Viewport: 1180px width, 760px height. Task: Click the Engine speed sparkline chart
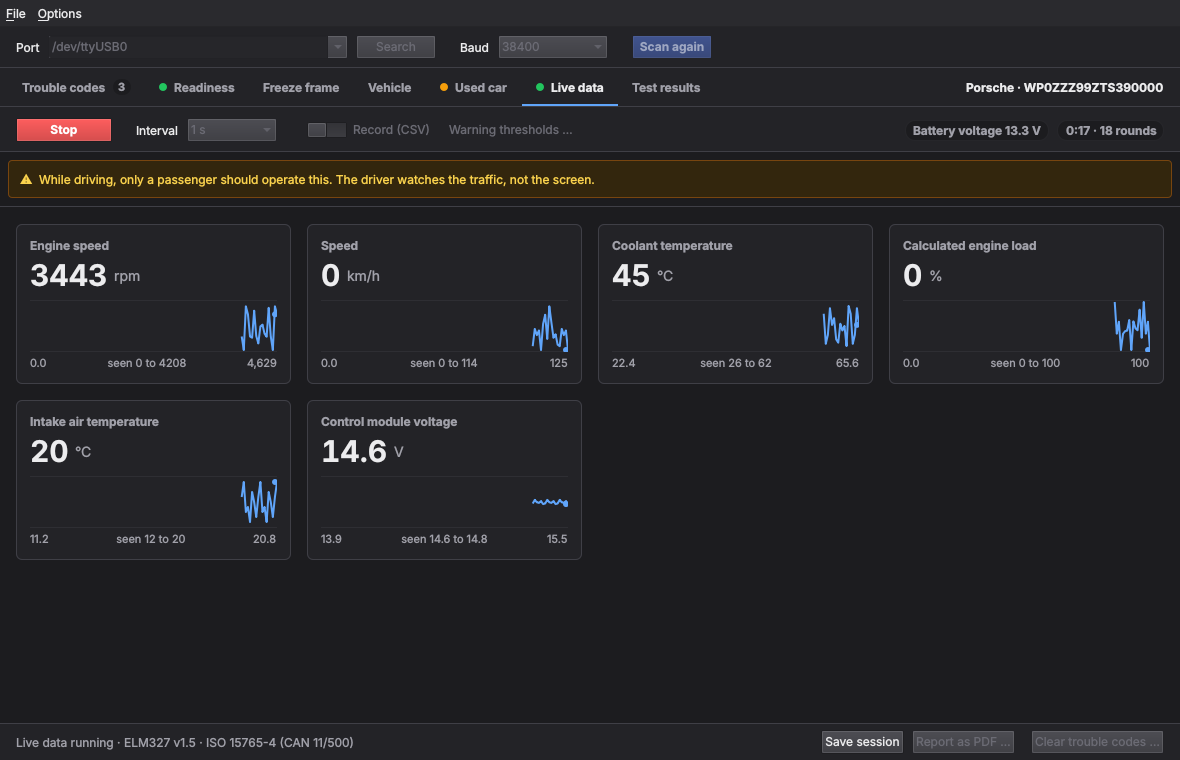154,327
